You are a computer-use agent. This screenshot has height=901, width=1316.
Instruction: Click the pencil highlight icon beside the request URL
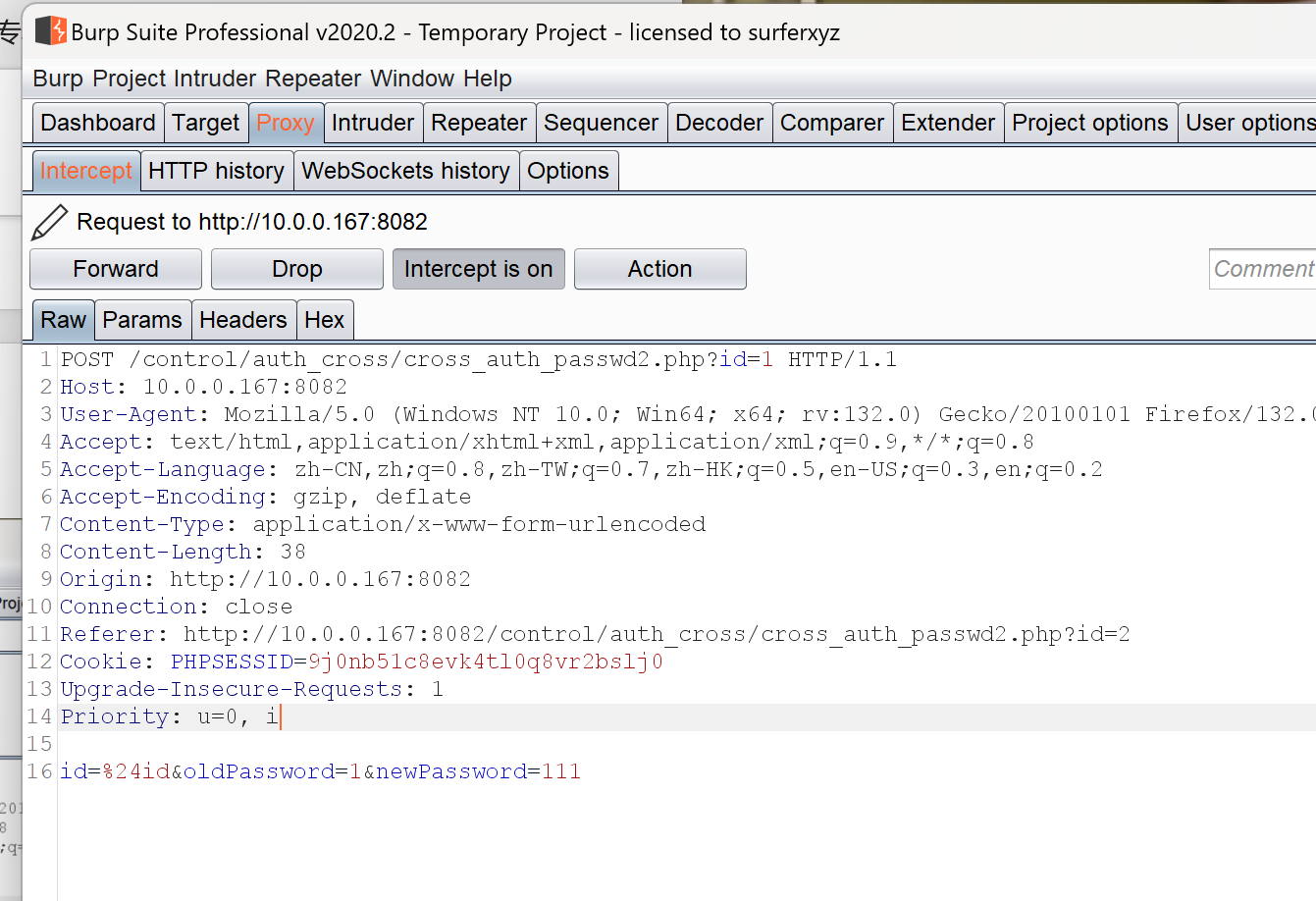[49, 223]
